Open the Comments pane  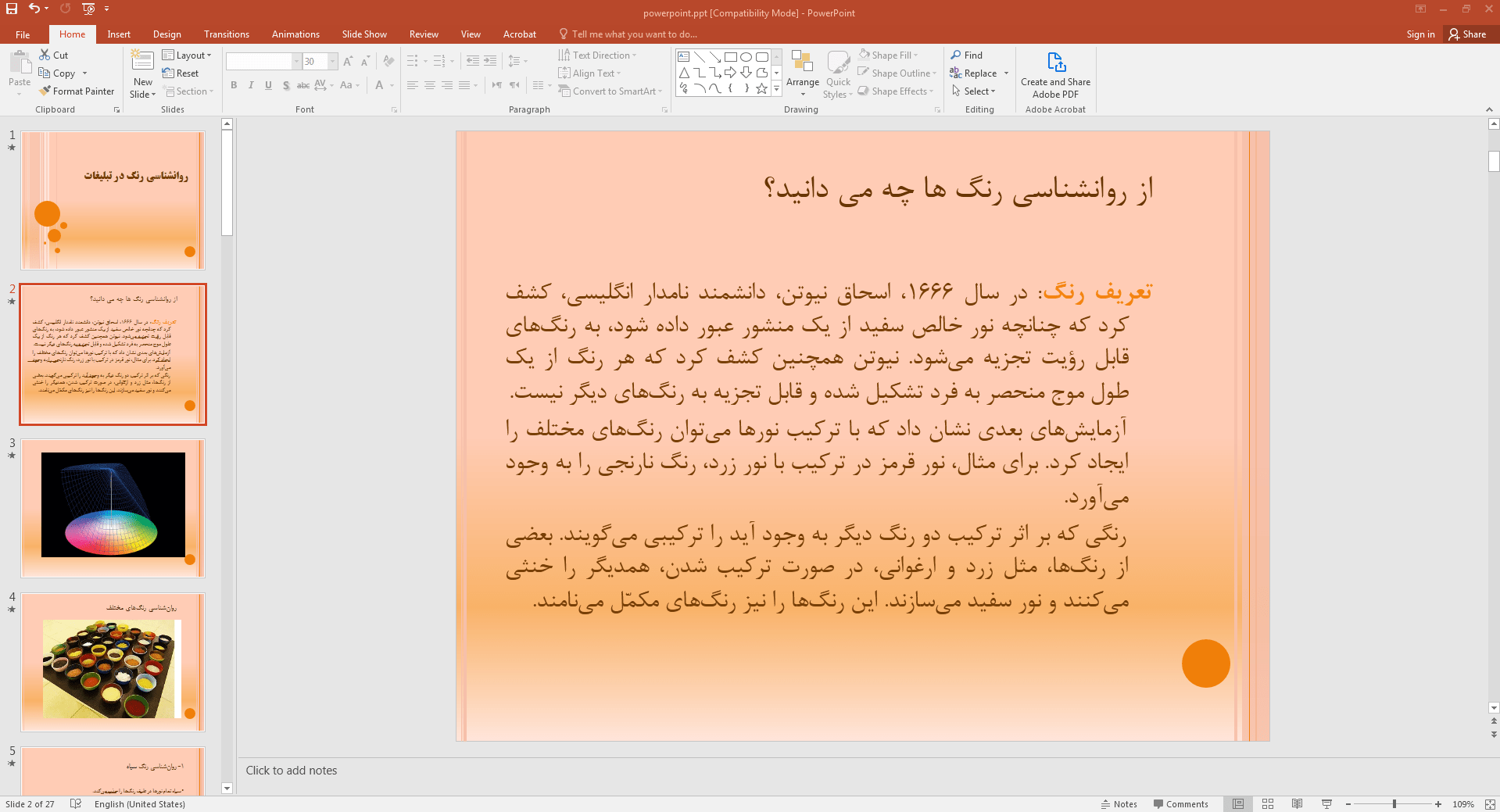pyautogui.click(x=1180, y=803)
